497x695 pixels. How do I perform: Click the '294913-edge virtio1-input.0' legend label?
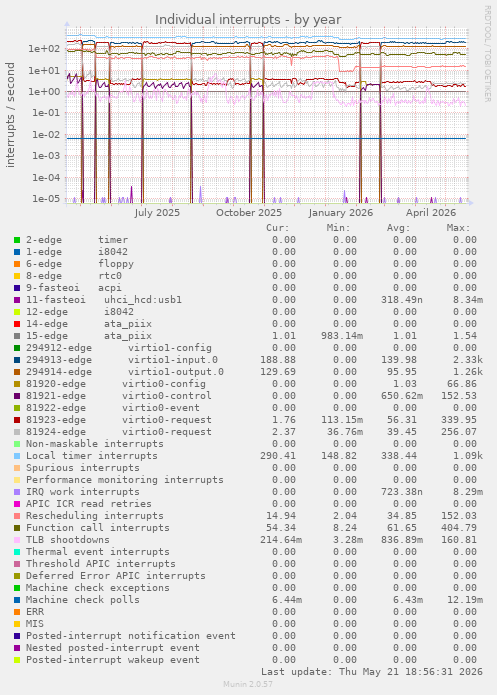[122, 360]
